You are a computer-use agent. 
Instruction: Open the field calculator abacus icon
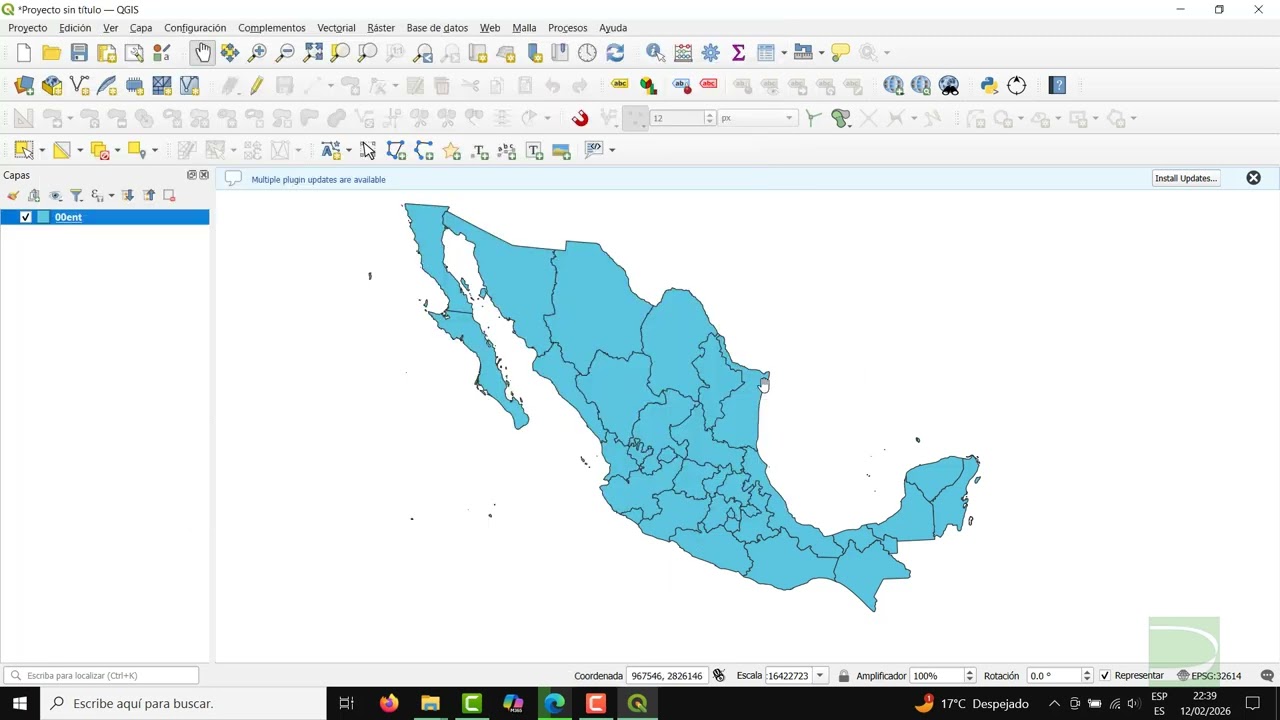coord(683,53)
